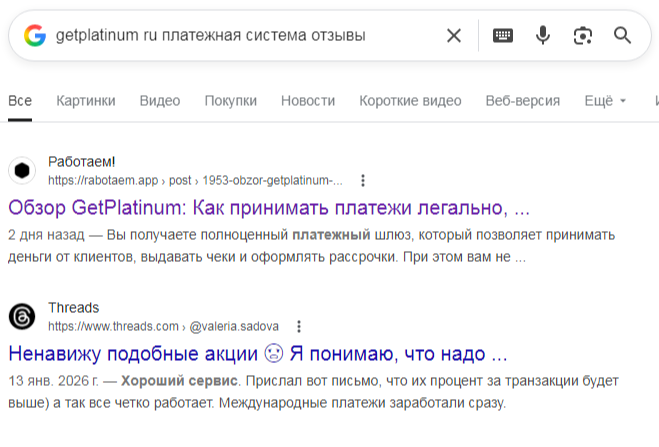This screenshot has height=447, width=659.
Task: Switch to the Видео tab
Action: [x=160, y=101]
